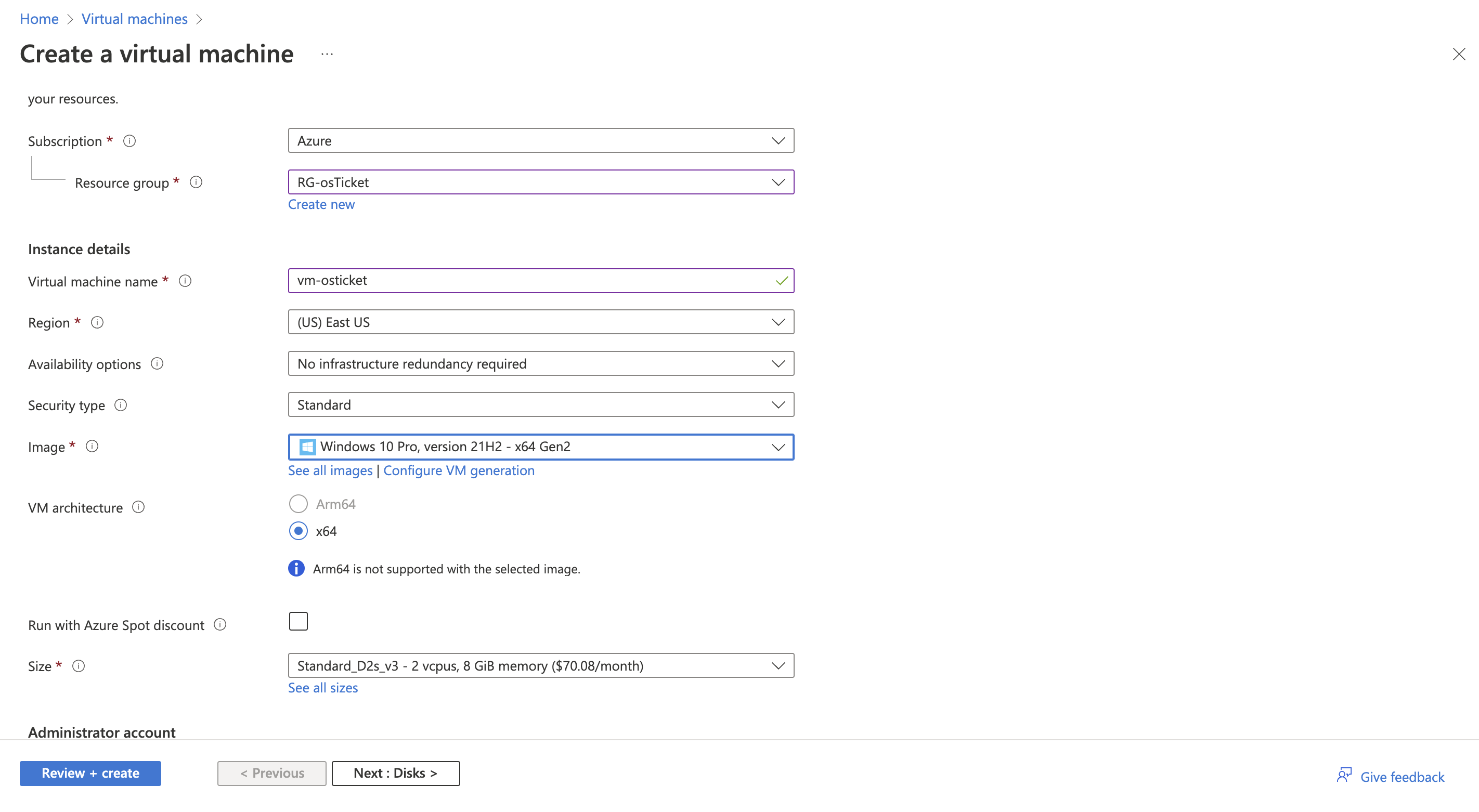
Task: Click the Give feedback icon
Action: click(x=1344, y=775)
